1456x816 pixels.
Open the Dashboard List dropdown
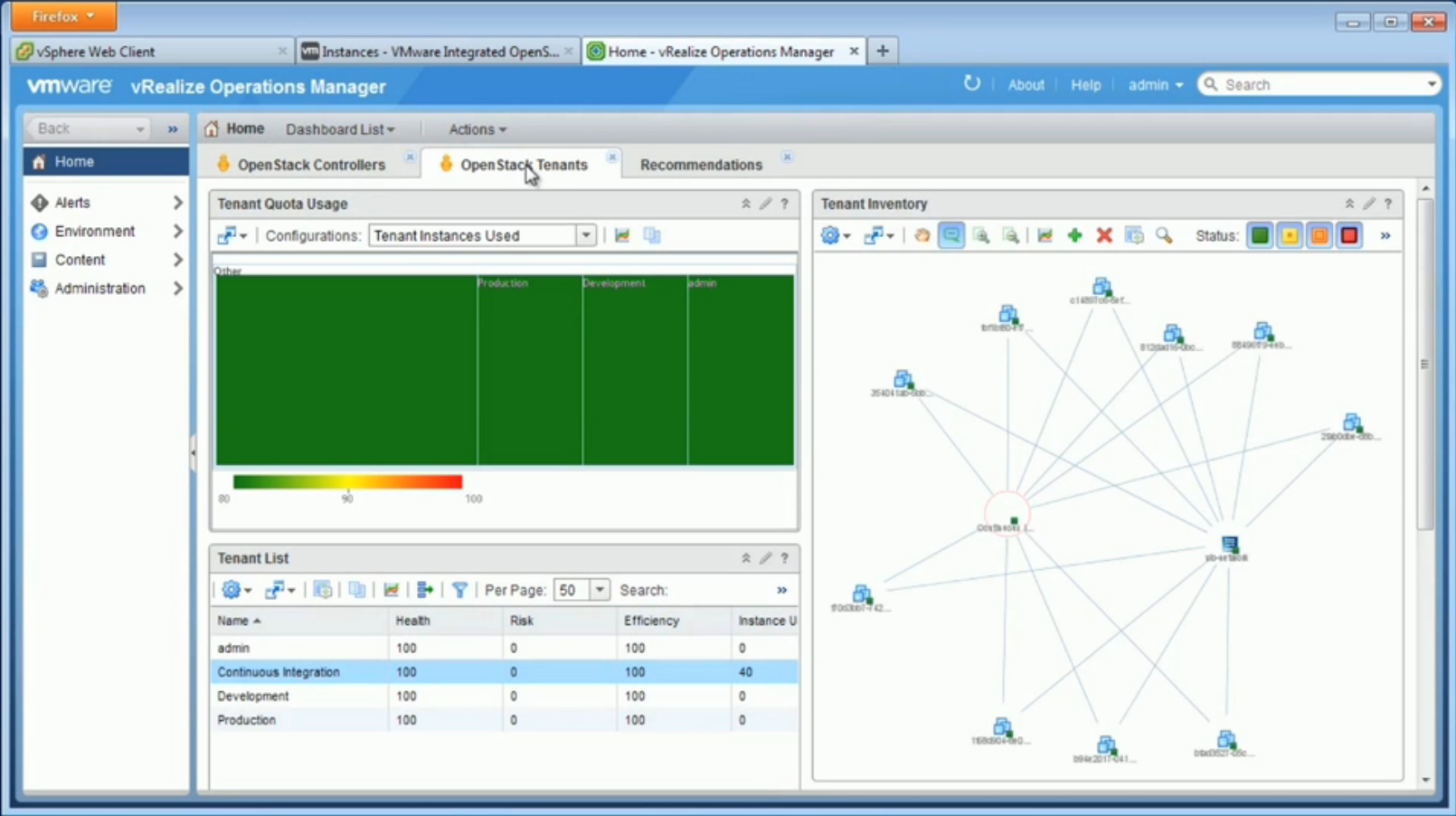pyautogui.click(x=340, y=129)
